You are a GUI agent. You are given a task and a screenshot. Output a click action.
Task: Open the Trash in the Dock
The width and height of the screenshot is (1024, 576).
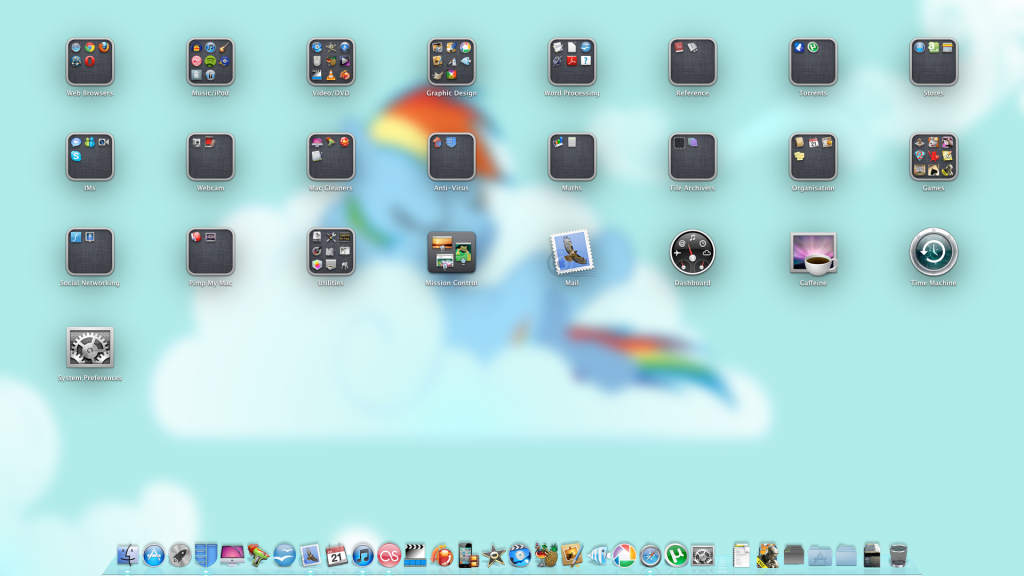(x=899, y=555)
